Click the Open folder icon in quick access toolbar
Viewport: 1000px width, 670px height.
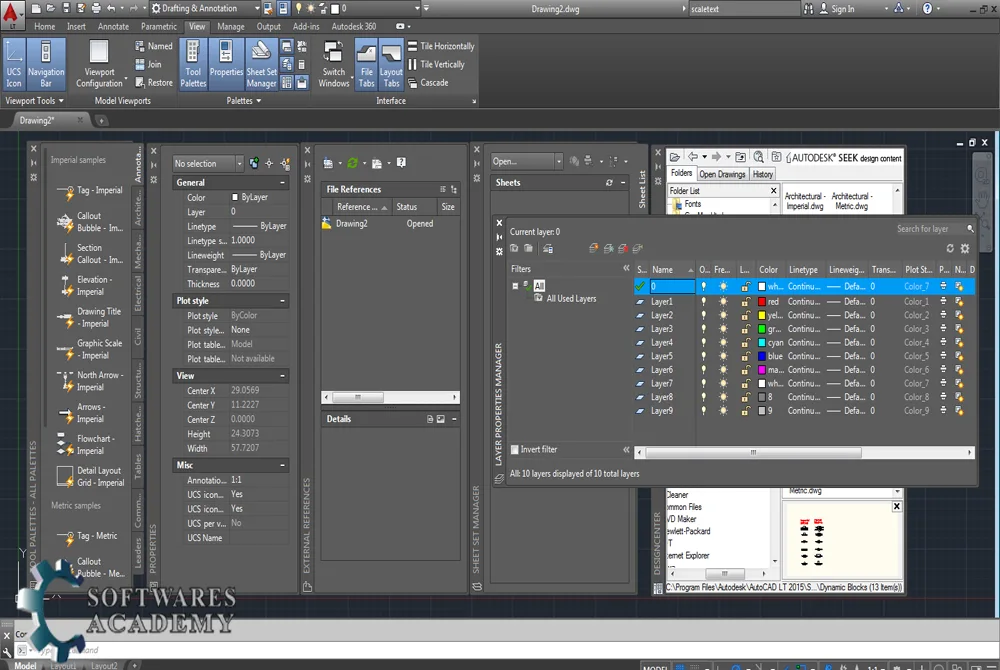point(50,8)
